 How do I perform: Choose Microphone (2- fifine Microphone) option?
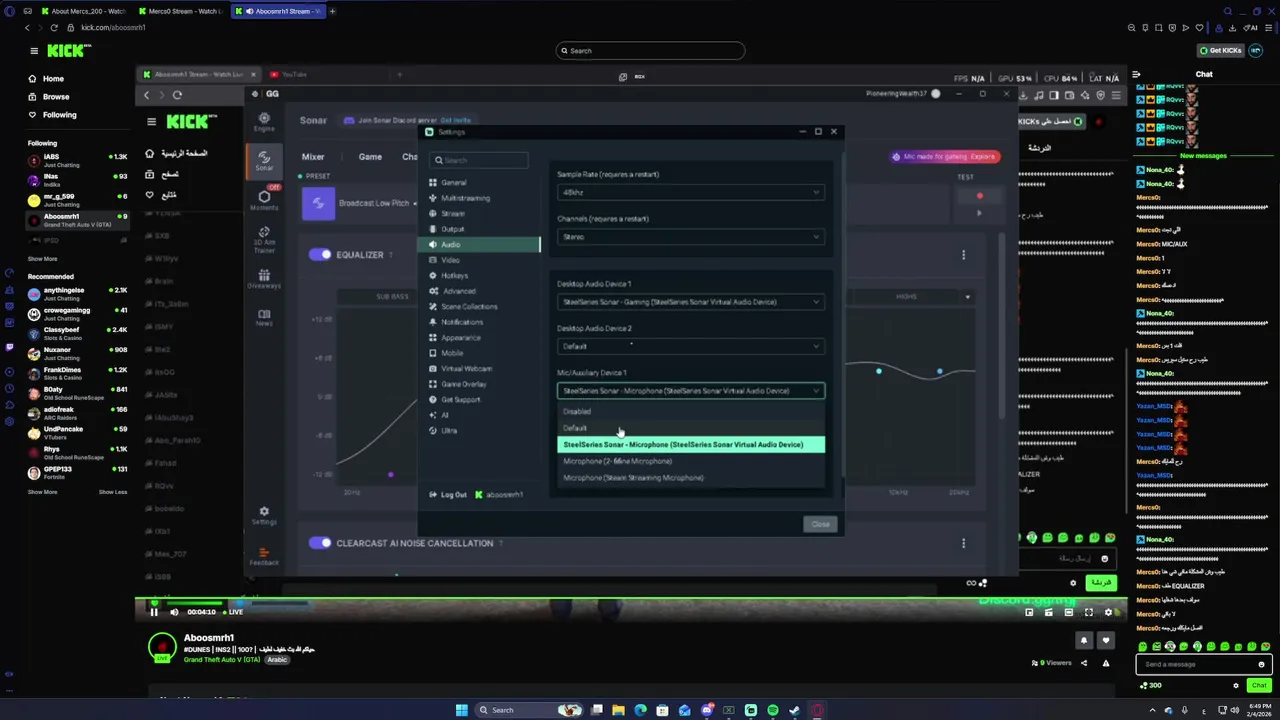click(690, 461)
